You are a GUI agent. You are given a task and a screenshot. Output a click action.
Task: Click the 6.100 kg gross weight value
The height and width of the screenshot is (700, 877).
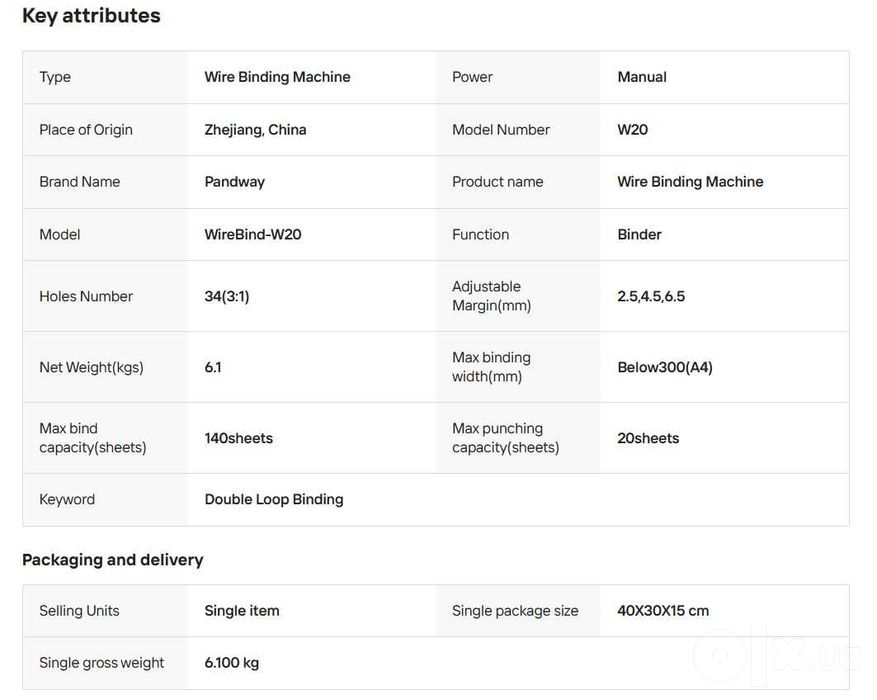click(x=232, y=663)
